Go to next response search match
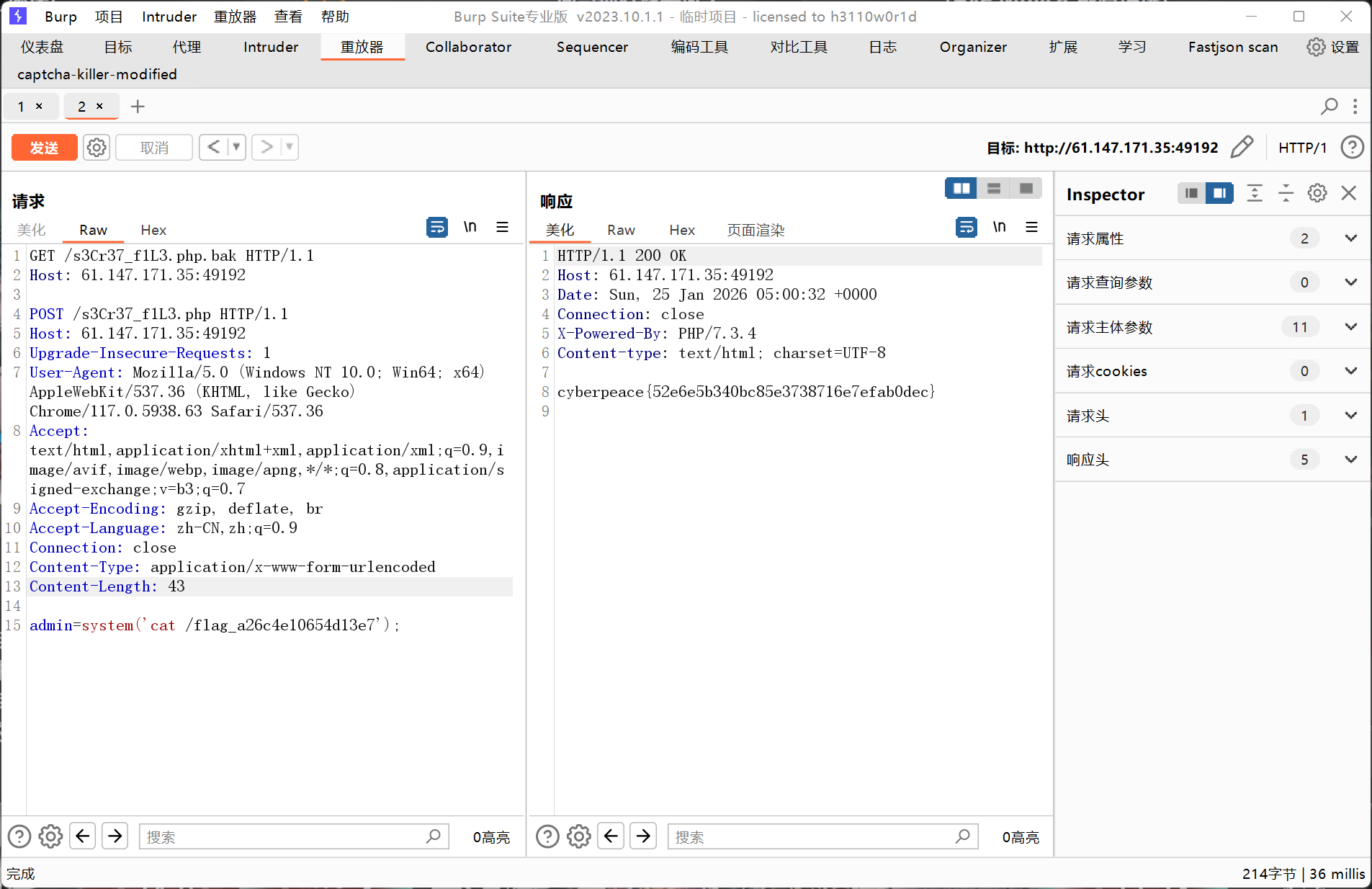Viewport: 1372px width, 889px height. pos(643,836)
